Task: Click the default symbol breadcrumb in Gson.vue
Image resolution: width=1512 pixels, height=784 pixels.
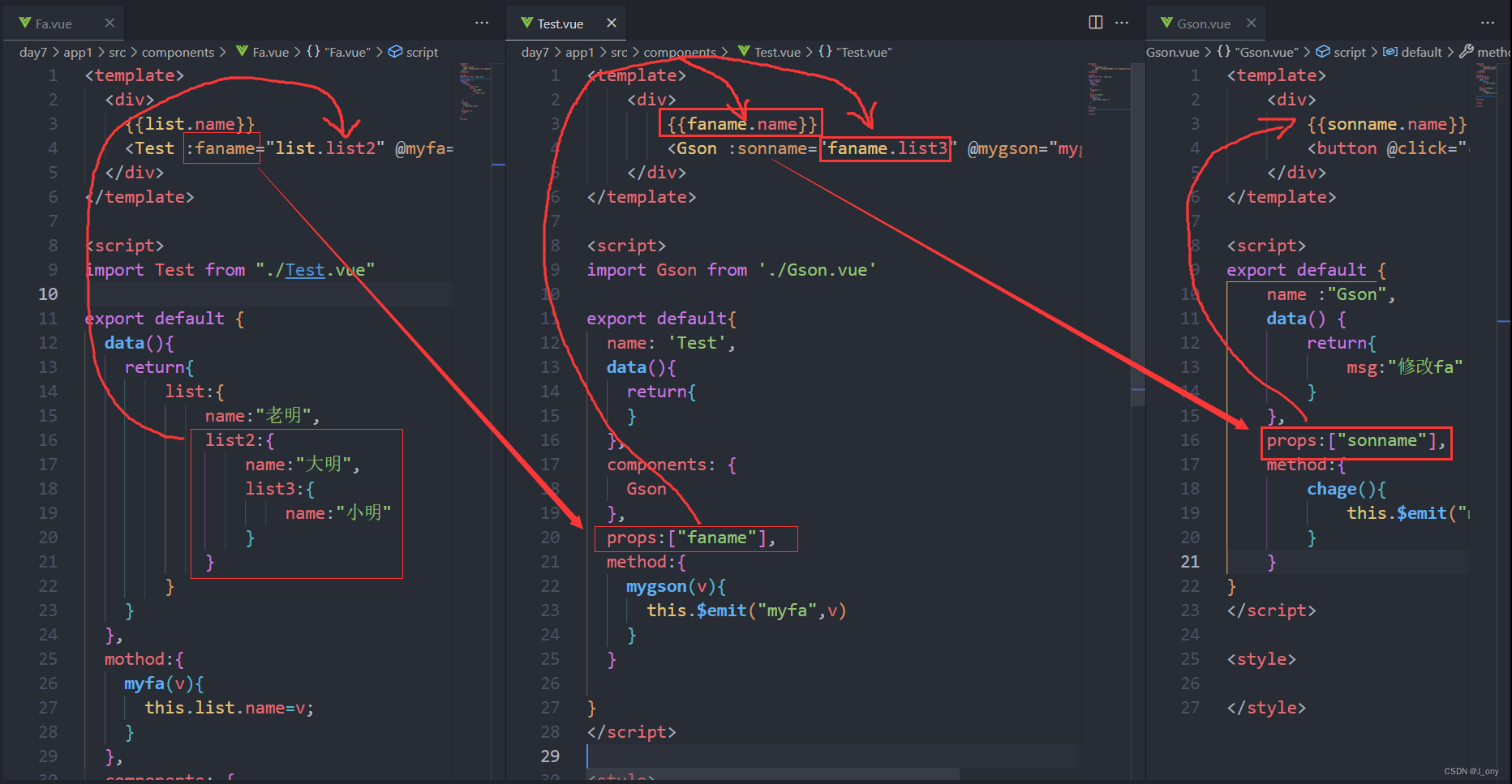Action: (x=1412, y=52)
